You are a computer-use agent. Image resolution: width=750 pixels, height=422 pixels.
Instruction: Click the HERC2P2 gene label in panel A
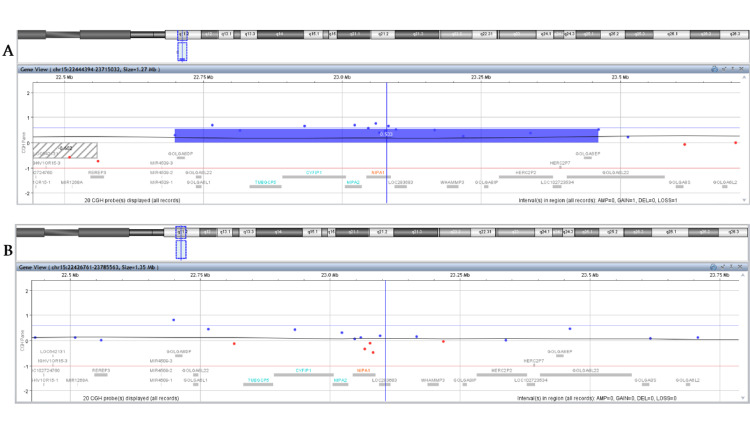pyautogui.click(x=526, y=172)
